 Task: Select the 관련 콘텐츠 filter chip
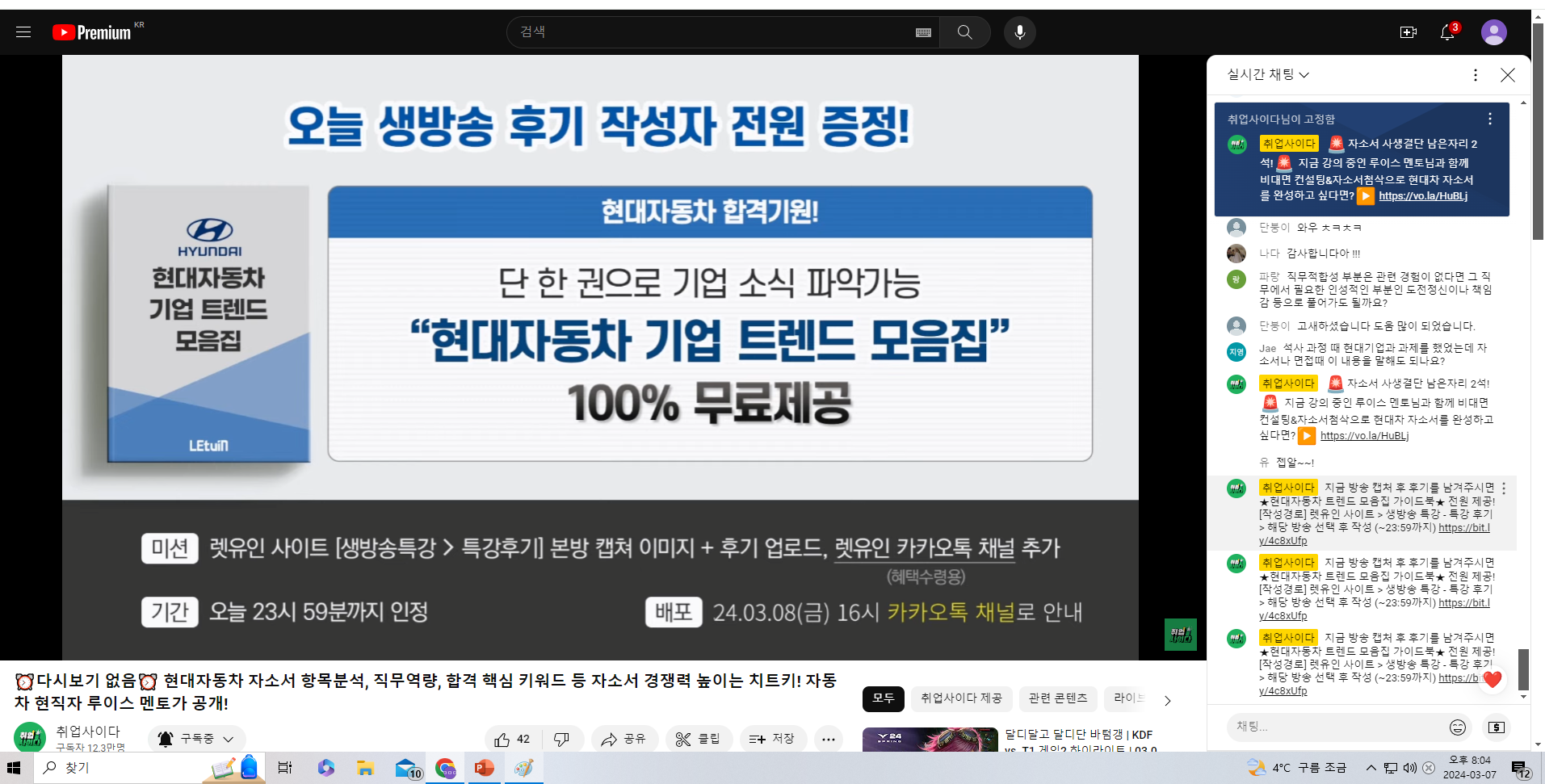1057,698
